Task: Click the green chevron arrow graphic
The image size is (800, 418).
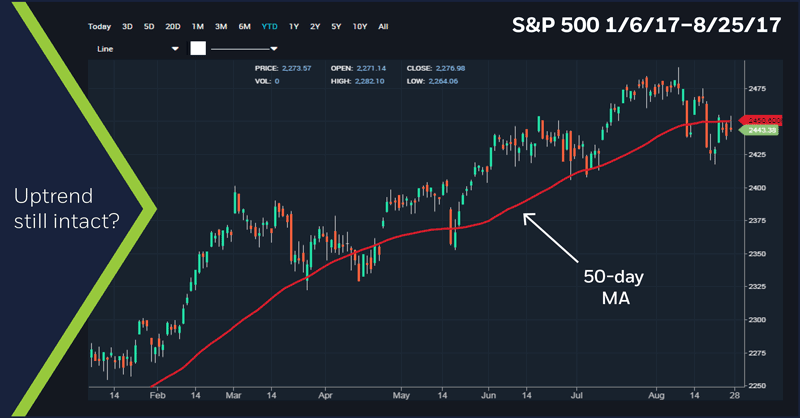Action: pos(130,208)
